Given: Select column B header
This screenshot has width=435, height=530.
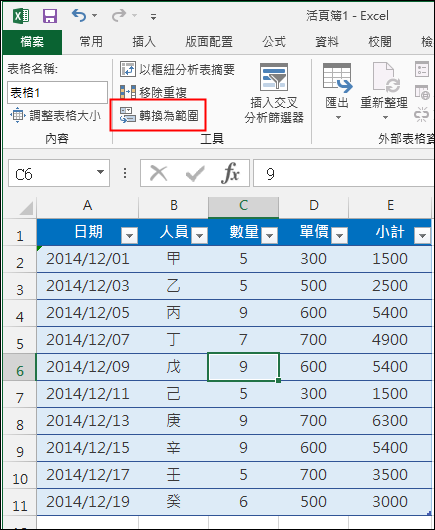Looking at the screenshot, I should [174, 206].
